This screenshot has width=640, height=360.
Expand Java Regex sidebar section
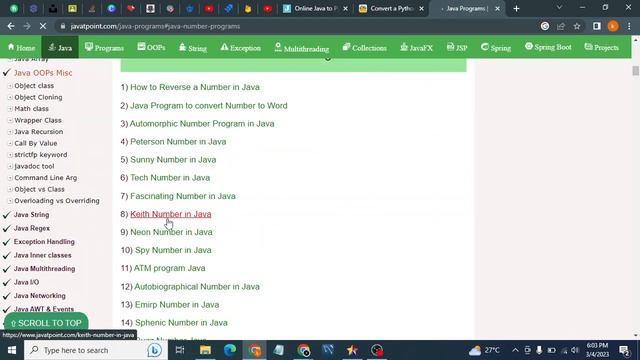[32, 228]
